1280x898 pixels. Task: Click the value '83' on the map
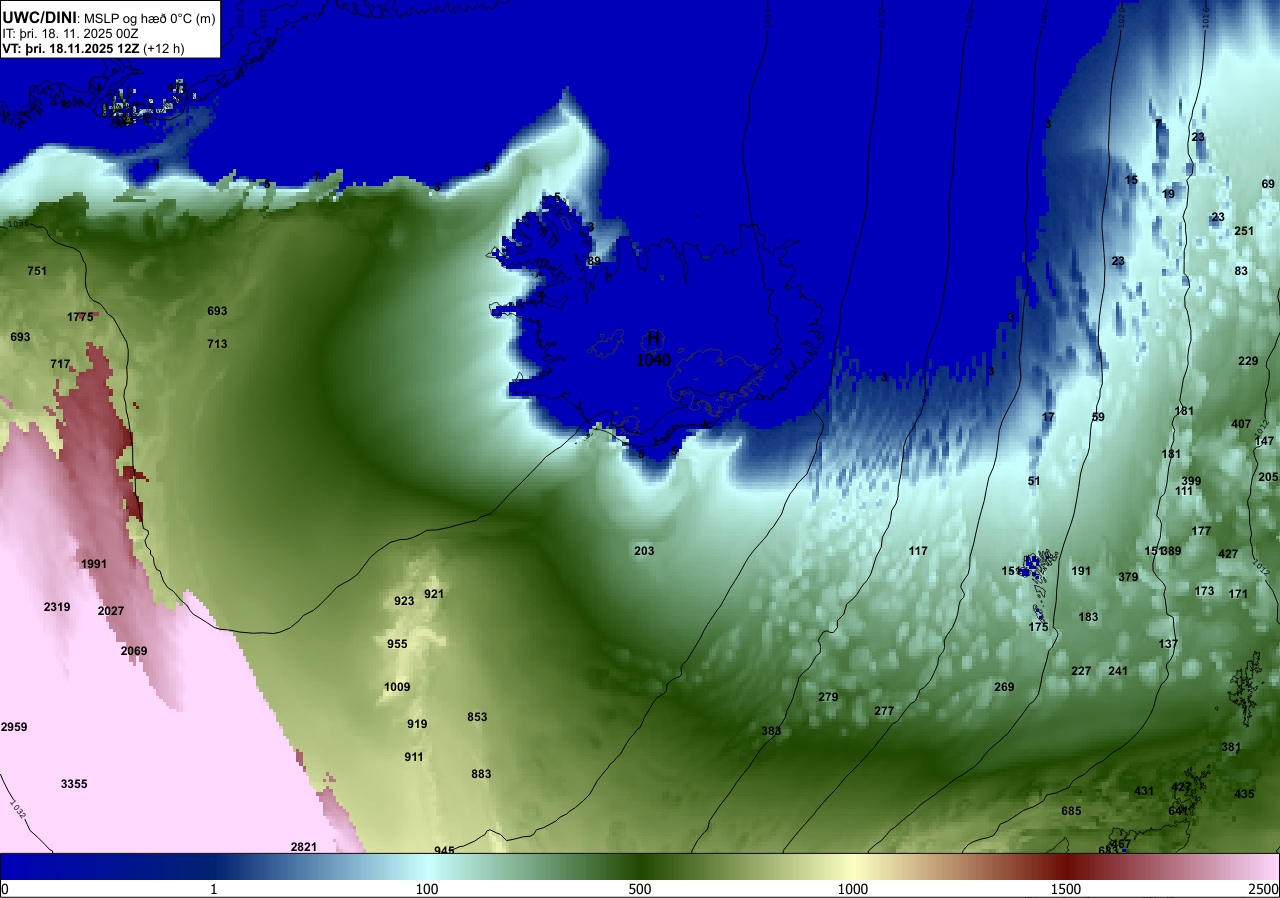pos(1241,271)
